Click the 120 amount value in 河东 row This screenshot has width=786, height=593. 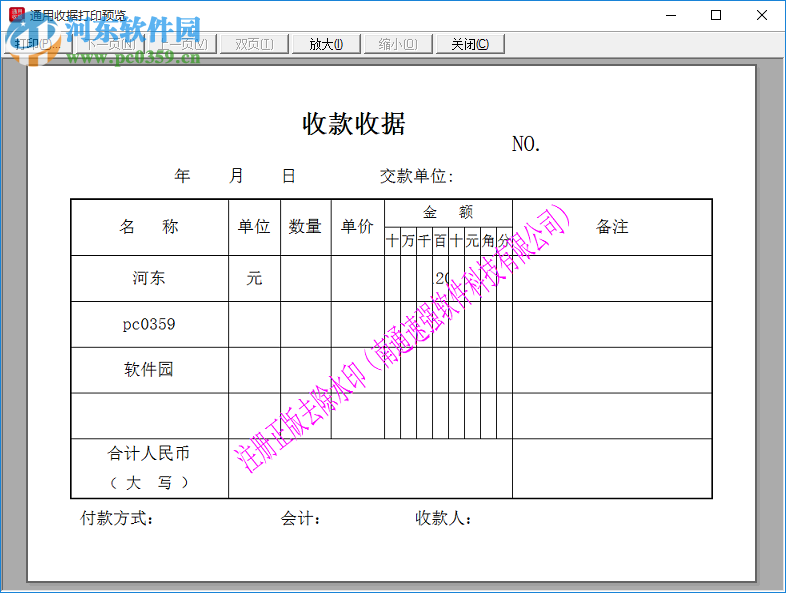point(442,279)
